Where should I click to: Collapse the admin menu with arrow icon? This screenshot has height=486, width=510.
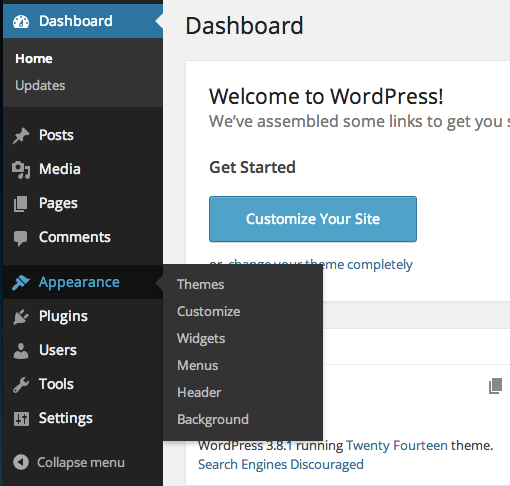point(21,462)
